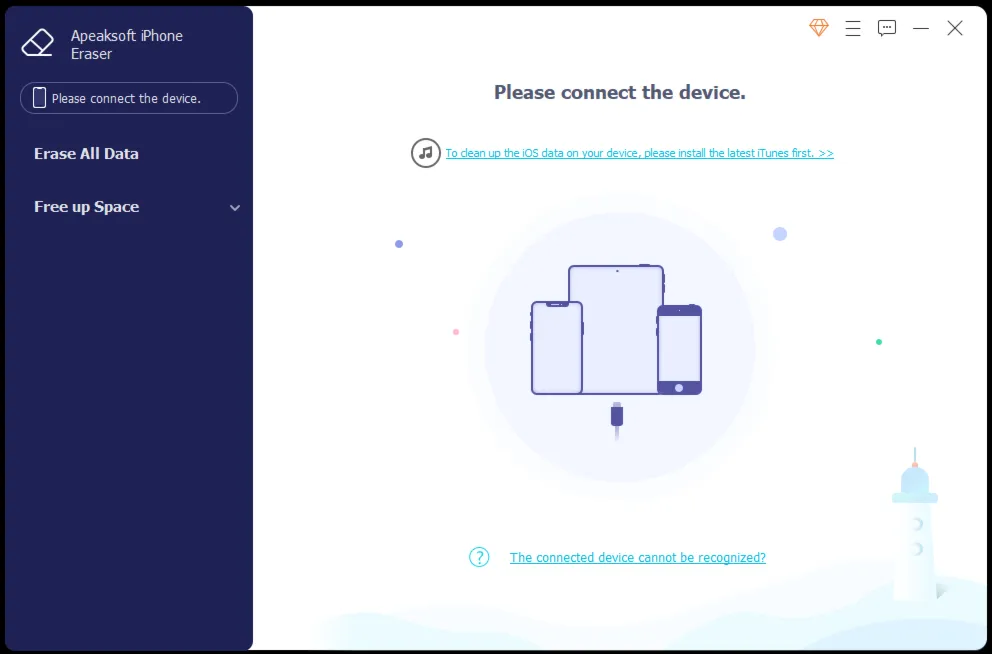This screenshot has width=992, height=654.
Task: Open the hamburger menu icon
Action: pos(853,28)
